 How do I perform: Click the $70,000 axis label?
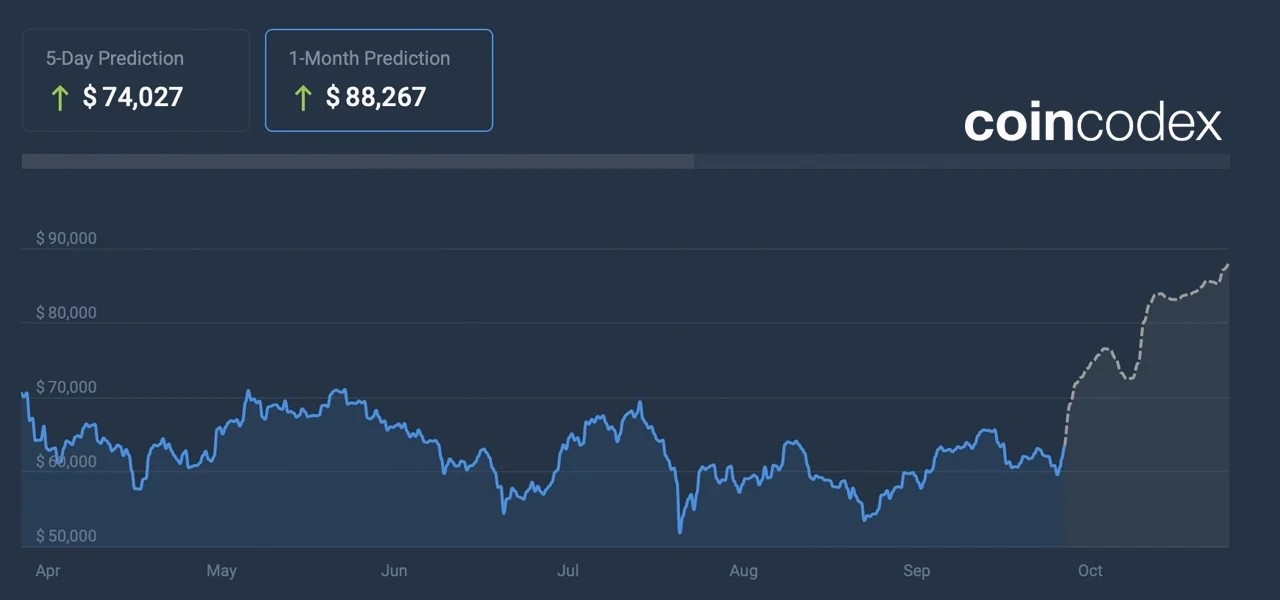(x=66, y=387)
